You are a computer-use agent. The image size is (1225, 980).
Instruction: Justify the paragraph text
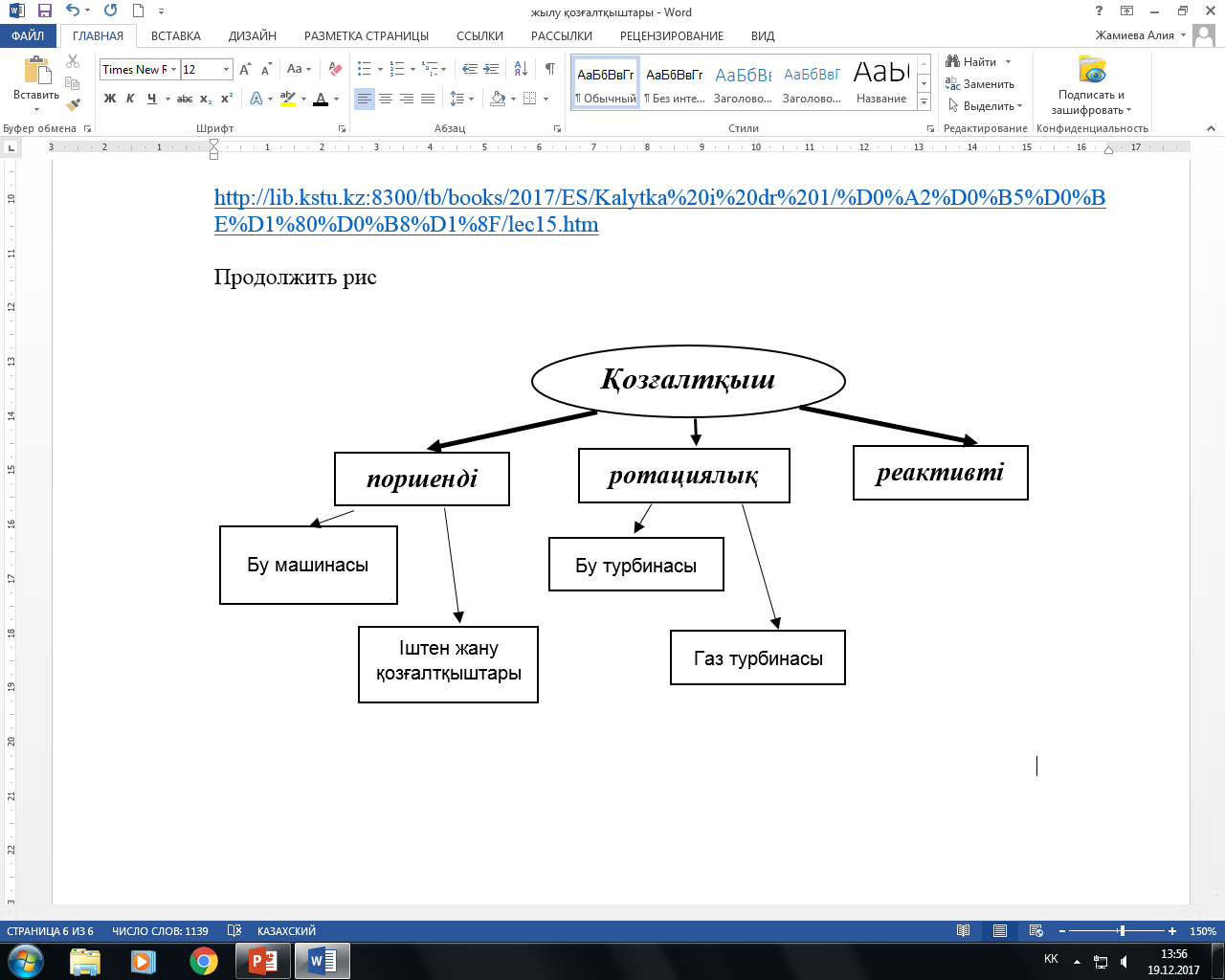[428, 99]
